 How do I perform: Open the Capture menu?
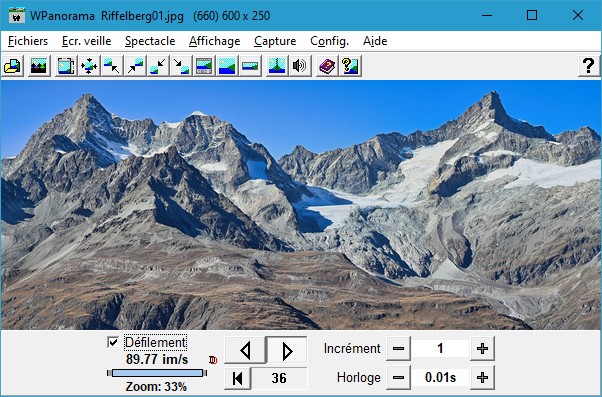275,41
